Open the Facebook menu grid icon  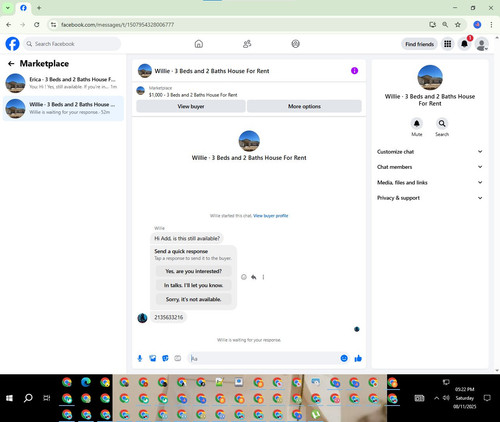tap(448, 44)
